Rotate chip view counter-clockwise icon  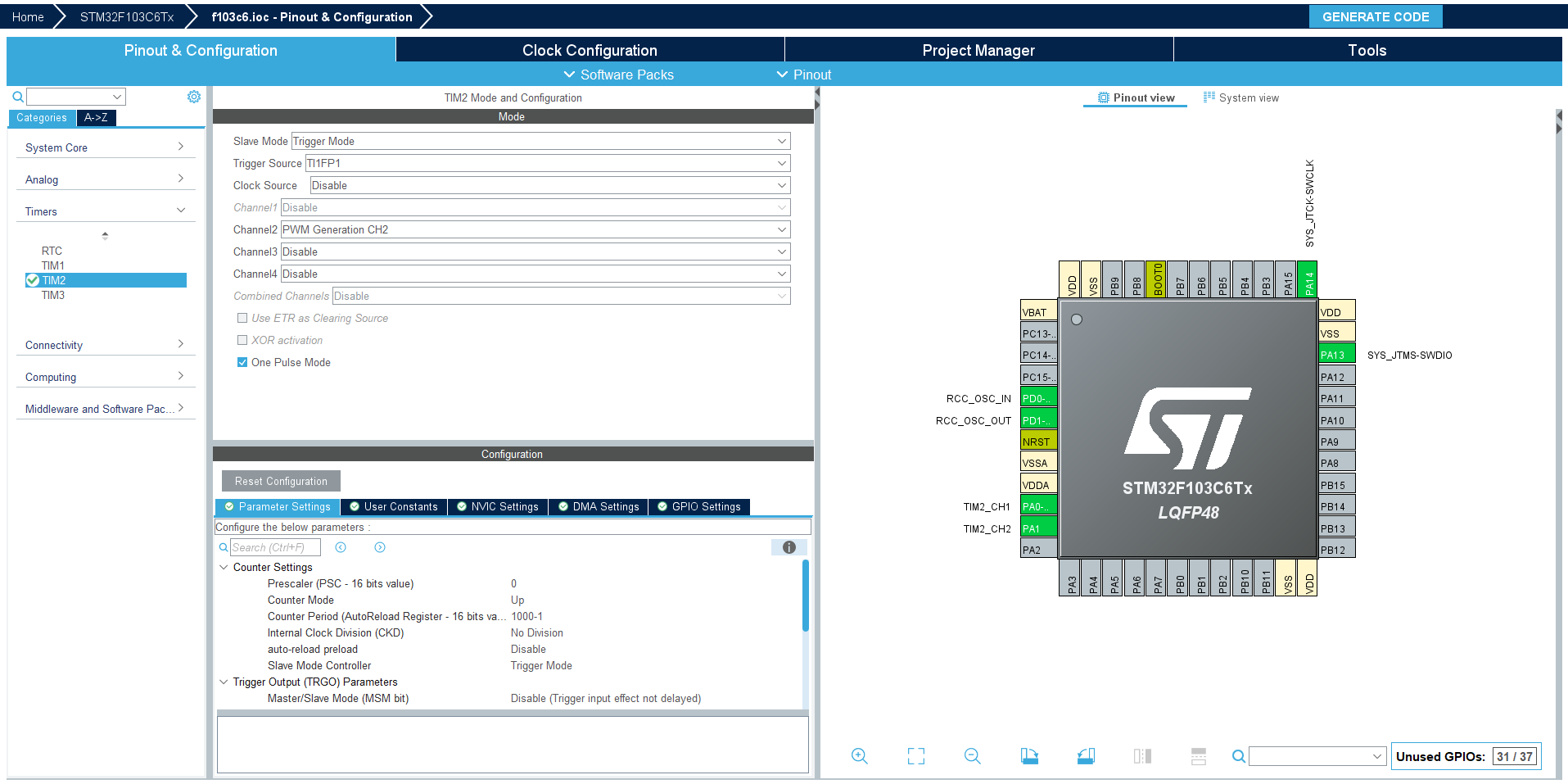click(1086, 756)
